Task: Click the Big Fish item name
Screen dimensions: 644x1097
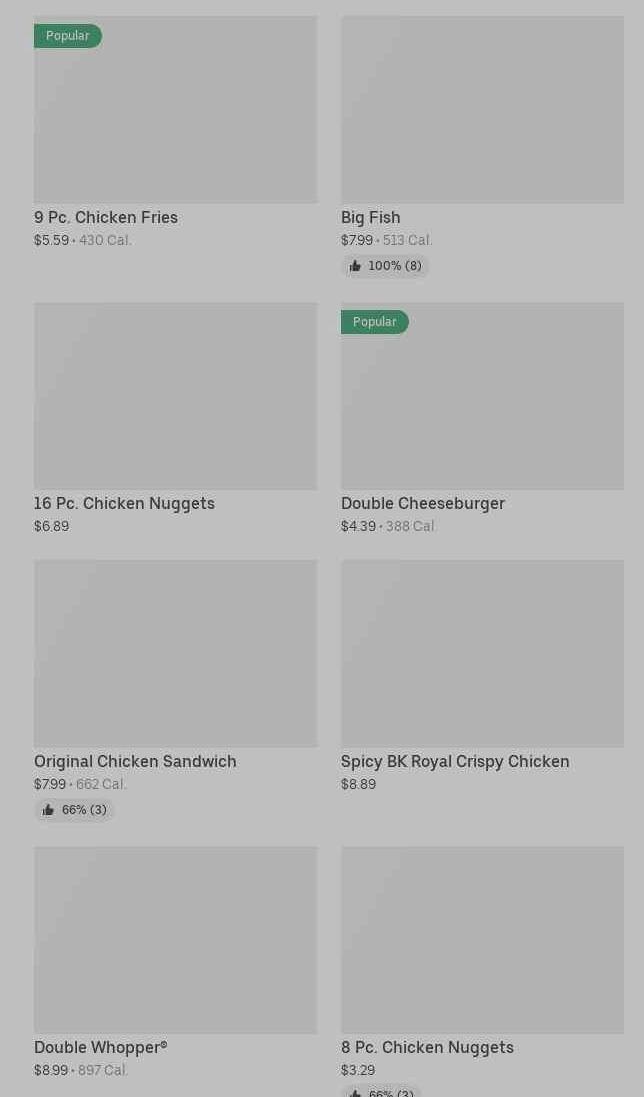Action: click(371, 217)
